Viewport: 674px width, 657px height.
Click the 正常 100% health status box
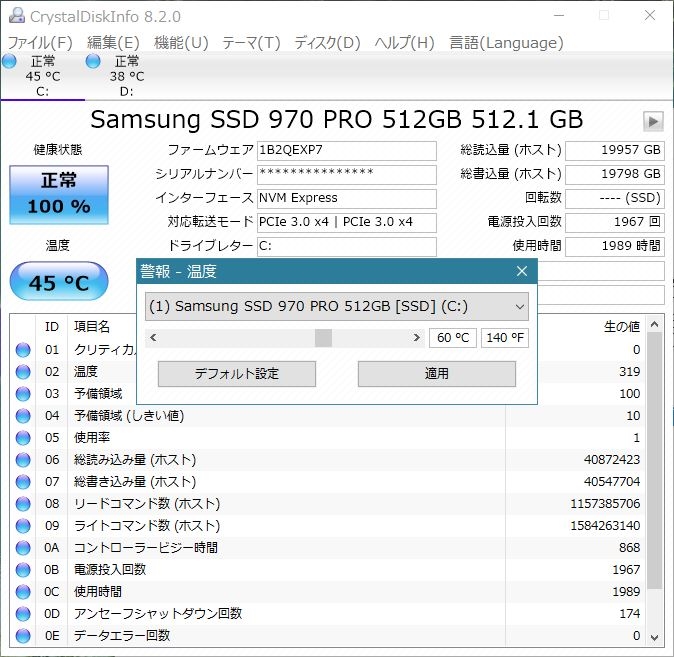tap(59, 194)
